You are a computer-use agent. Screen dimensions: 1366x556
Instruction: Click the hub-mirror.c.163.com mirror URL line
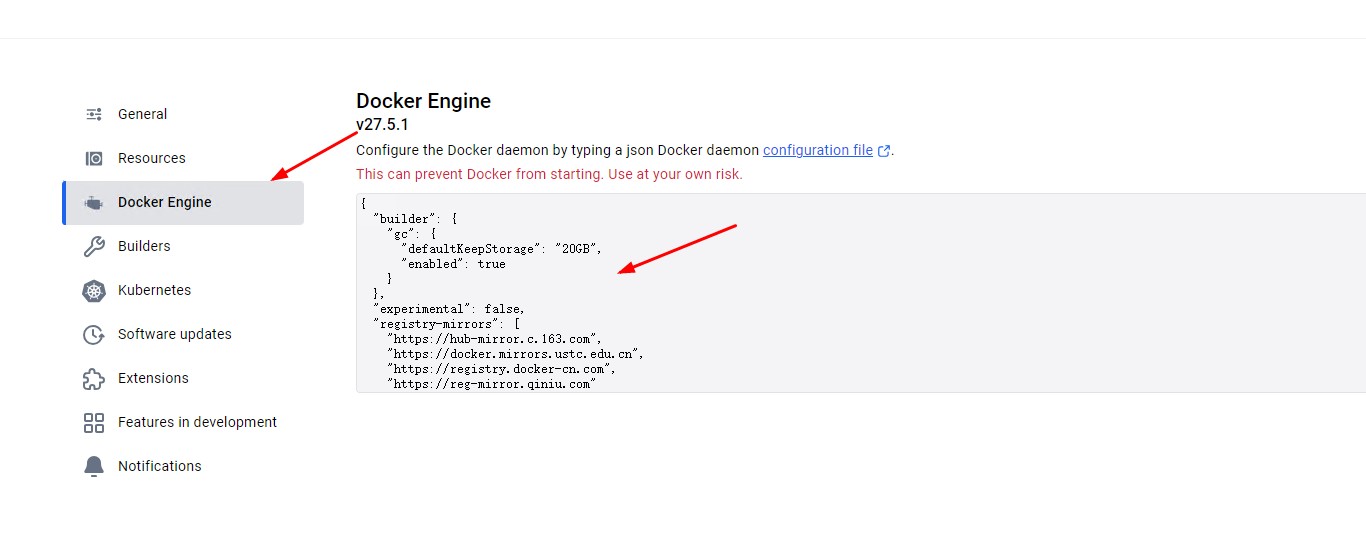click(x=495, y=339)
